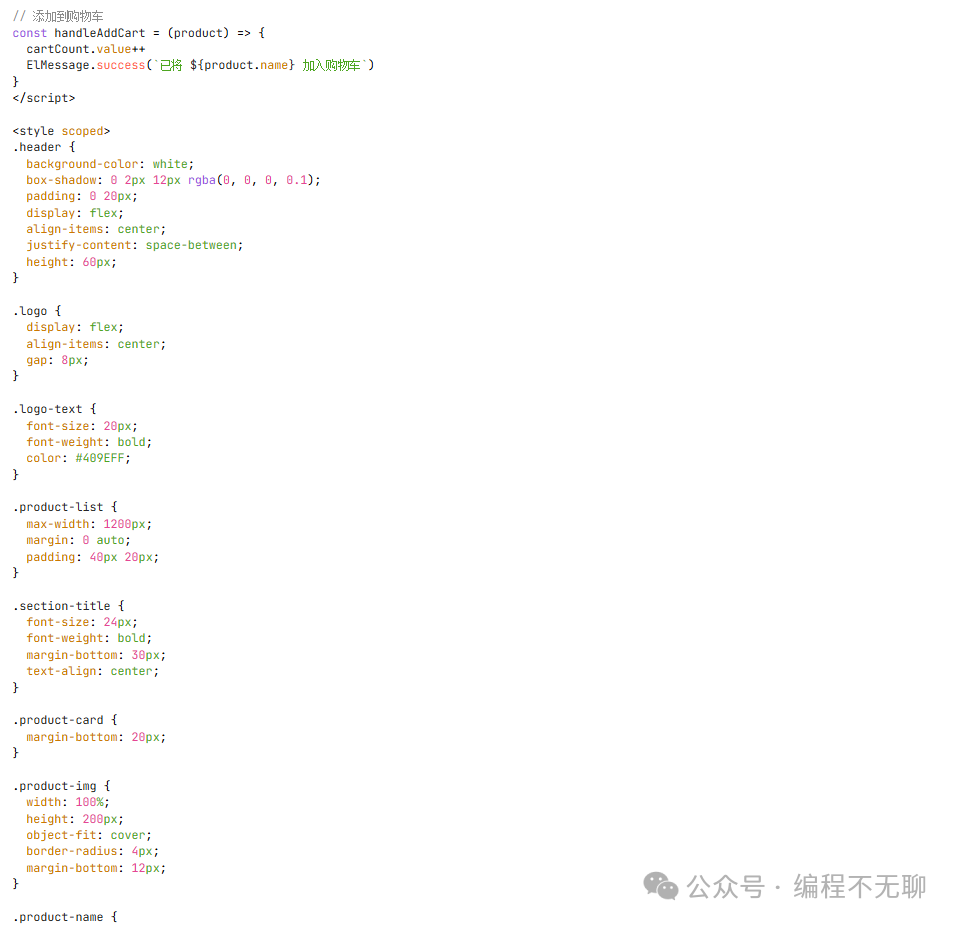
Task: Click the ".logo {" selector line
Action: tap(37, 311)
